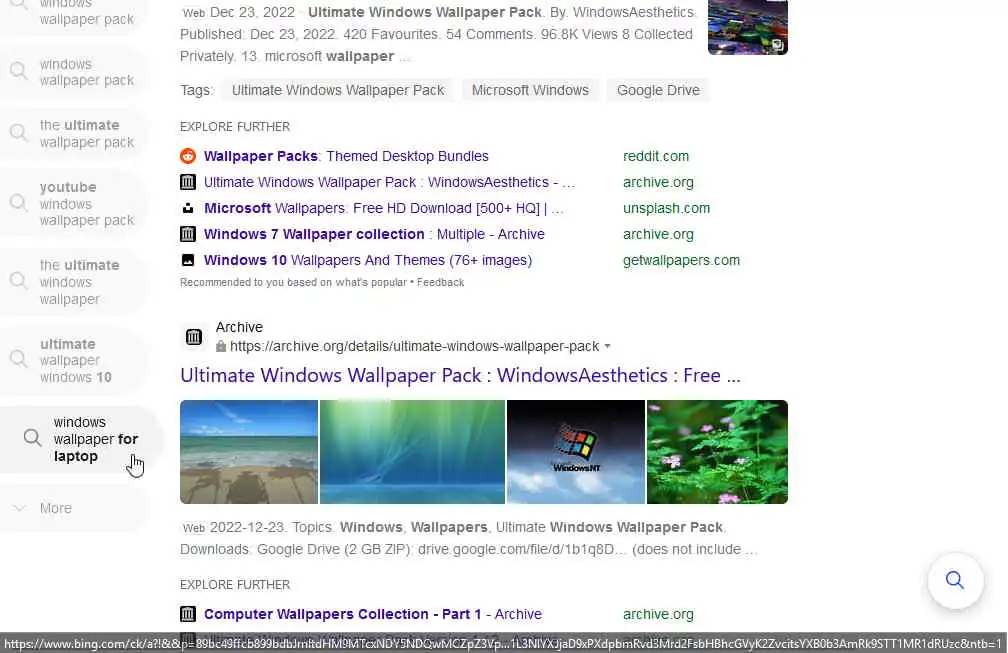
Task: Open the pink flowers wallpaper thumbnail
Action: 717,452
